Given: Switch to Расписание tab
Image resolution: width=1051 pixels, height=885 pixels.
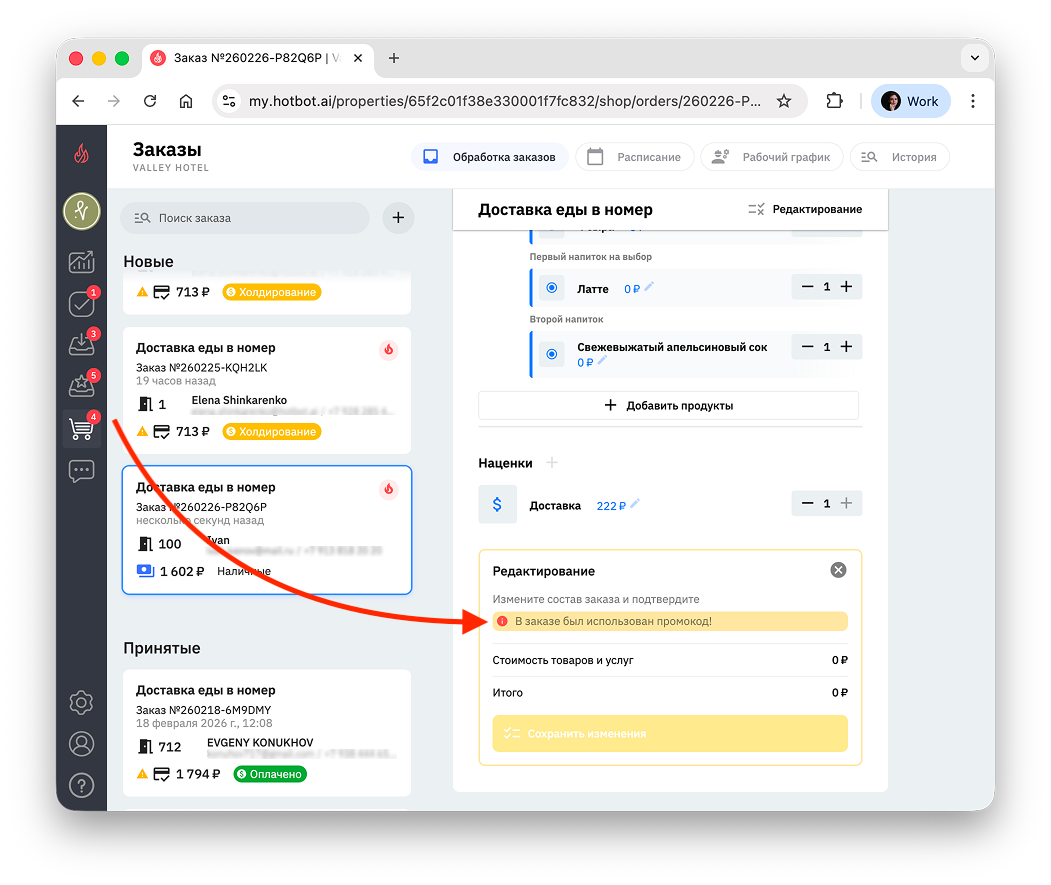Looking at the screenshot, I should click(634, 157).
